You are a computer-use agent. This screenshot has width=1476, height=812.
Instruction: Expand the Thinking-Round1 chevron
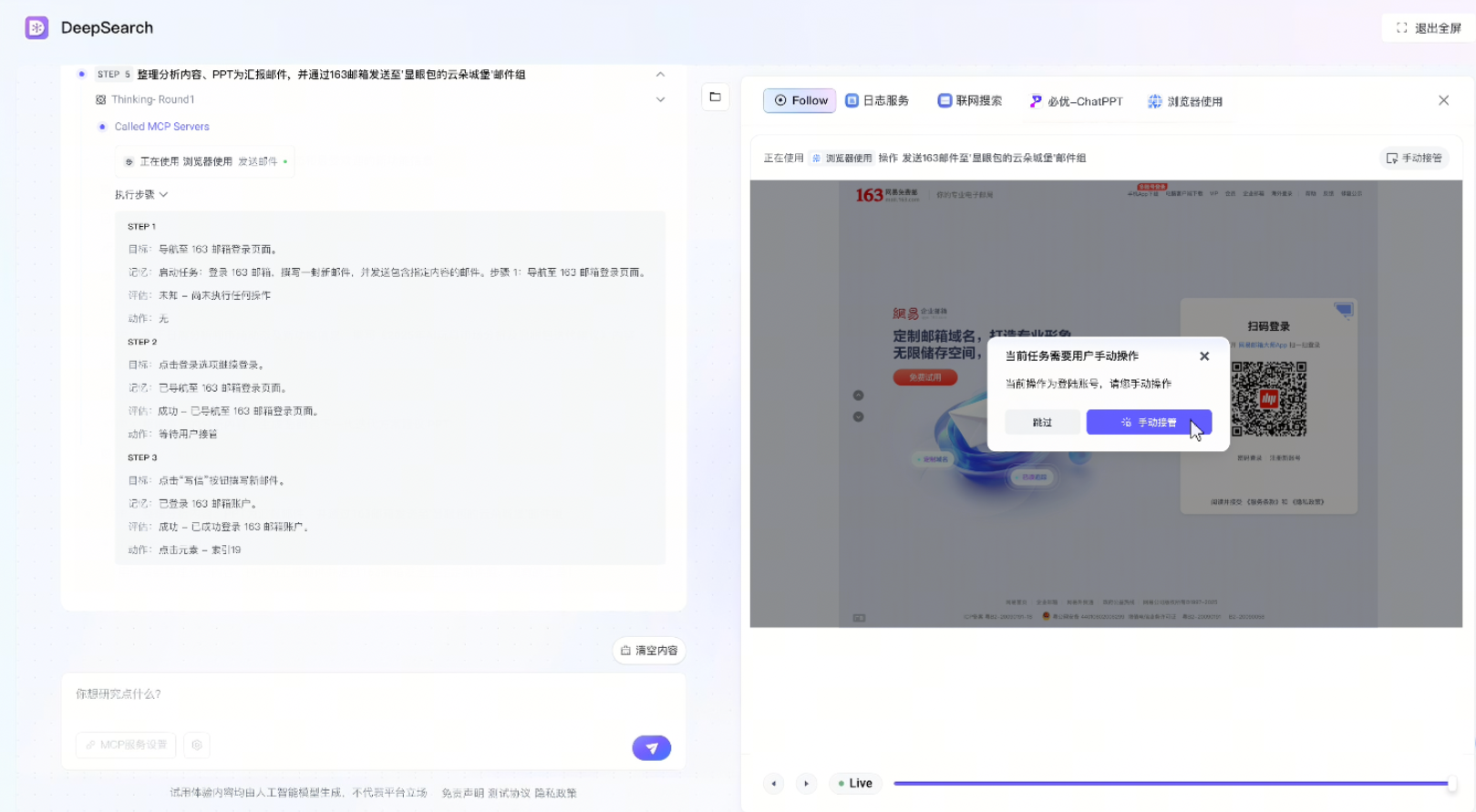[x=660, y=99]
